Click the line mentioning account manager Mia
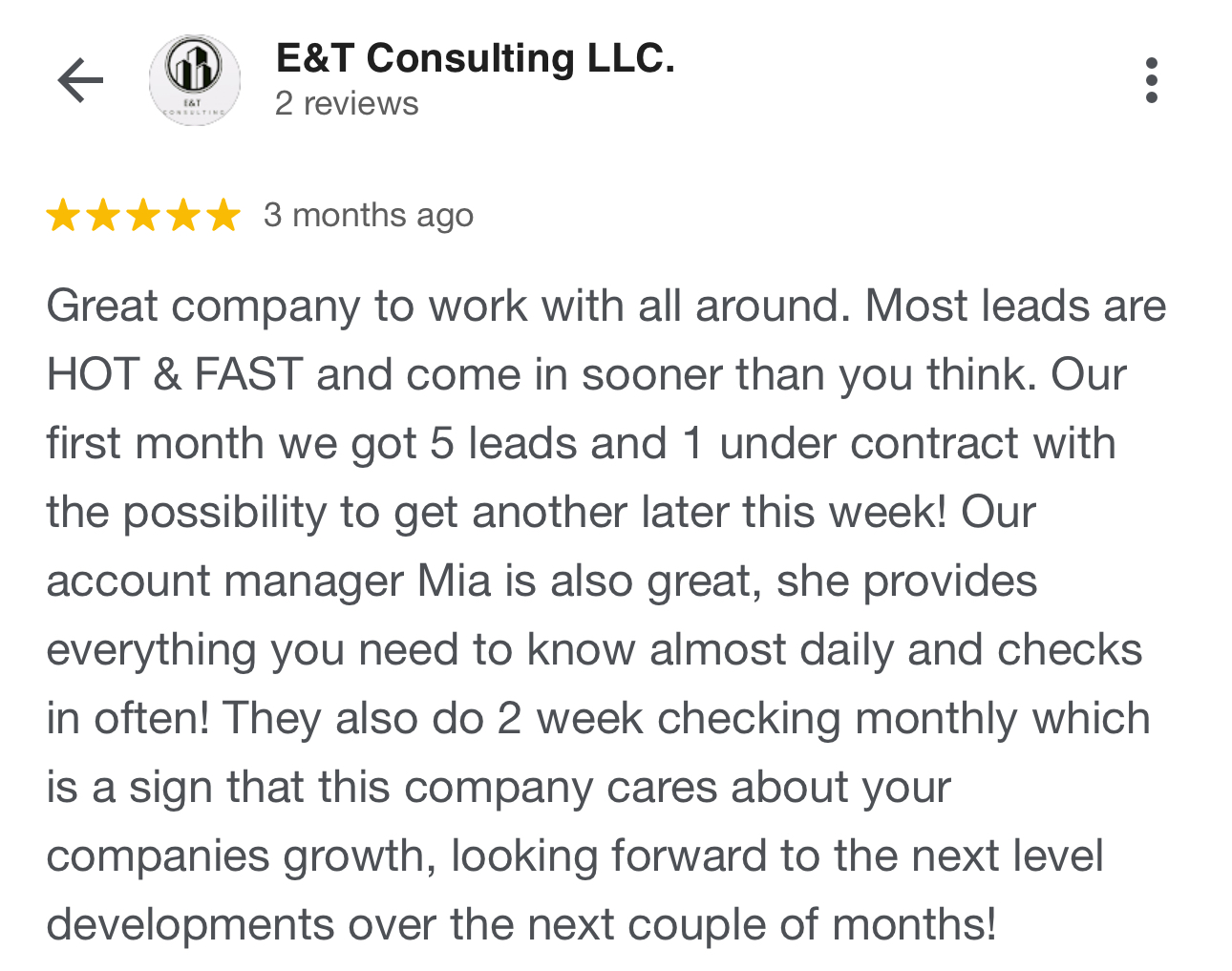This screenshot has width=1232, height=971. [x=542, y=581]
